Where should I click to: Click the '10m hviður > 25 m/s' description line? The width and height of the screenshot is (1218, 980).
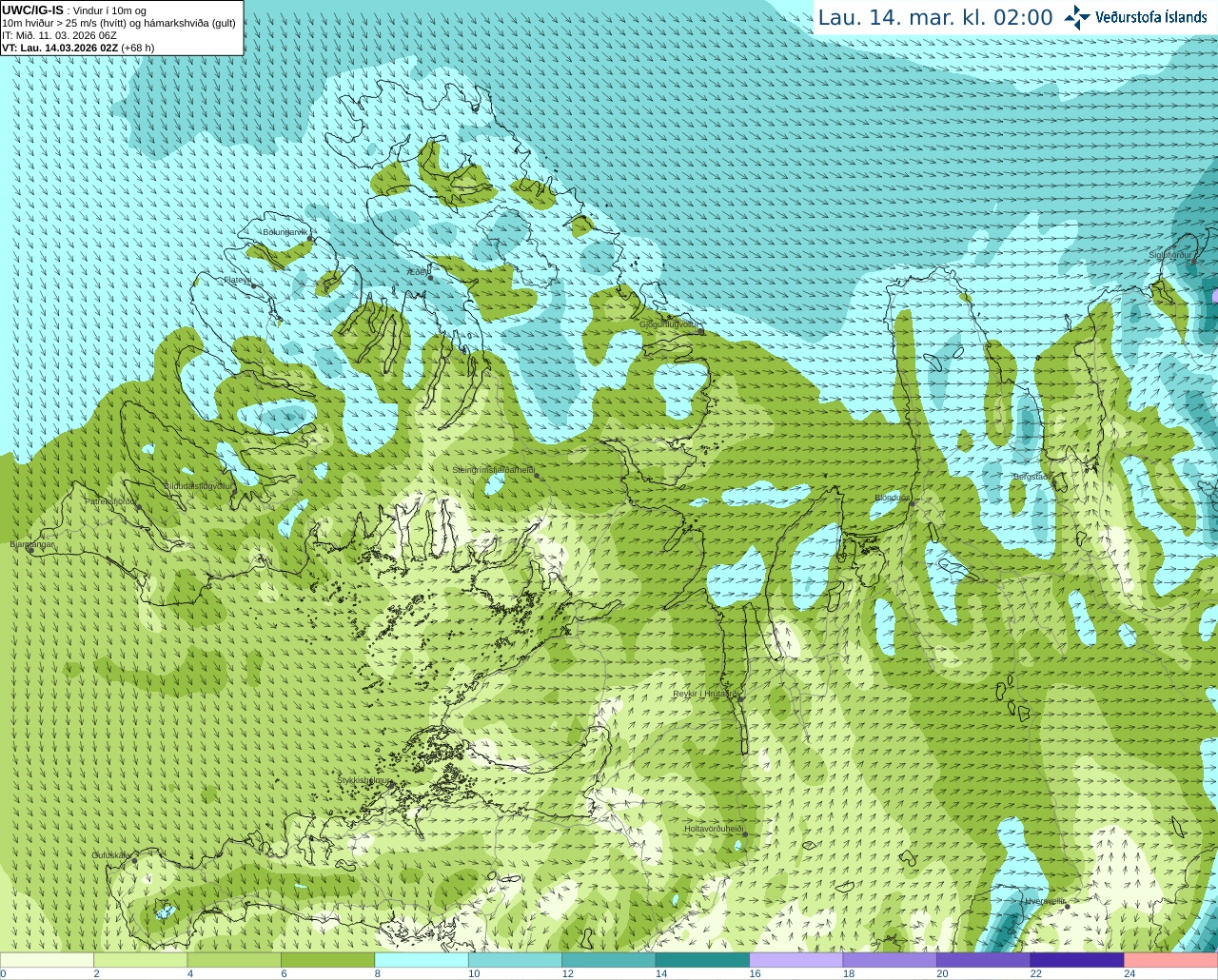[119, 23]
